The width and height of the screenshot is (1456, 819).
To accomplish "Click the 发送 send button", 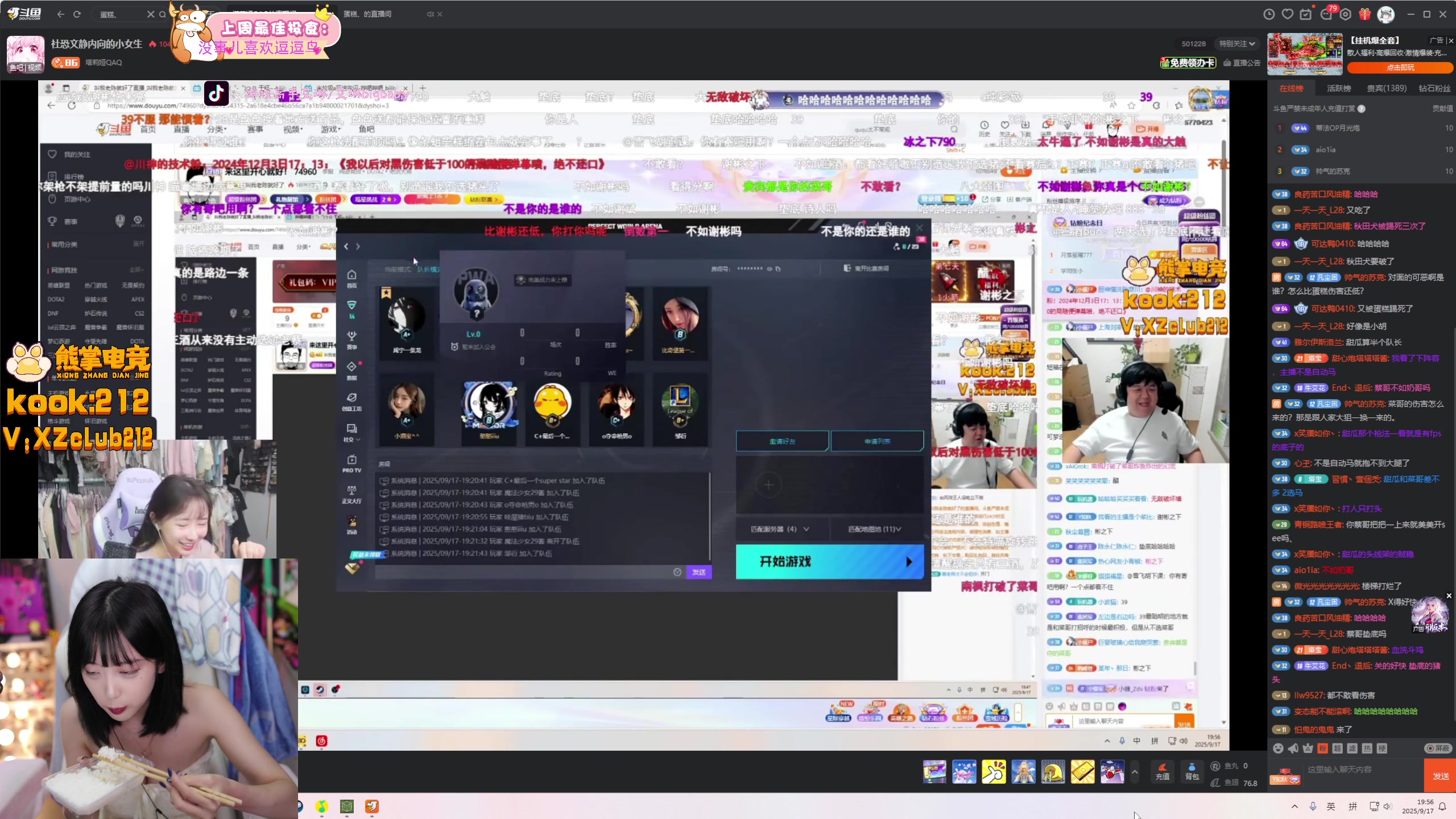I will [x=1440, y=776].
